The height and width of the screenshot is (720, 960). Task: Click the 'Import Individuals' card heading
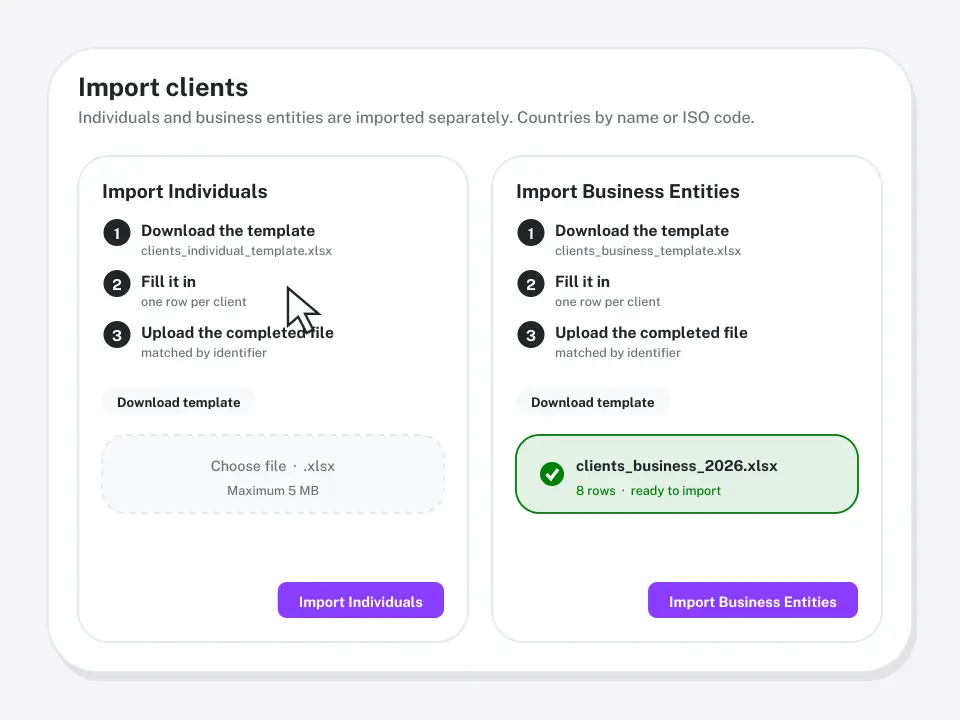click(x=185, y=192)
